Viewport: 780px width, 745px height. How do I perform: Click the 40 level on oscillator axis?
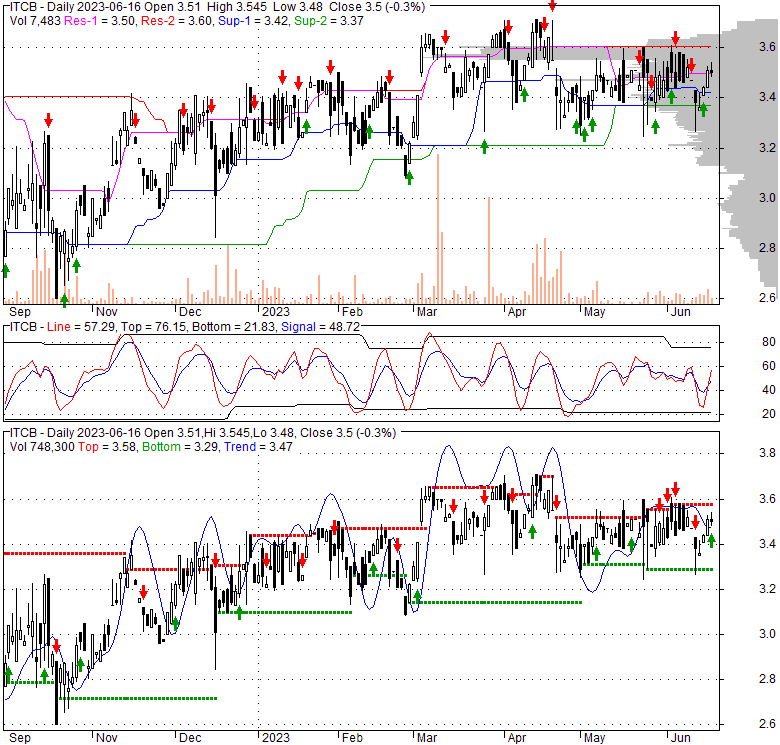pyautogui.click(x=769, y=390)
